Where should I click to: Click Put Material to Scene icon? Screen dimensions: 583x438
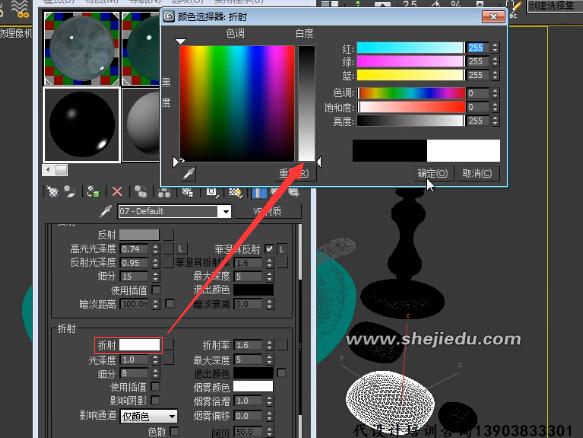[70, 192]
